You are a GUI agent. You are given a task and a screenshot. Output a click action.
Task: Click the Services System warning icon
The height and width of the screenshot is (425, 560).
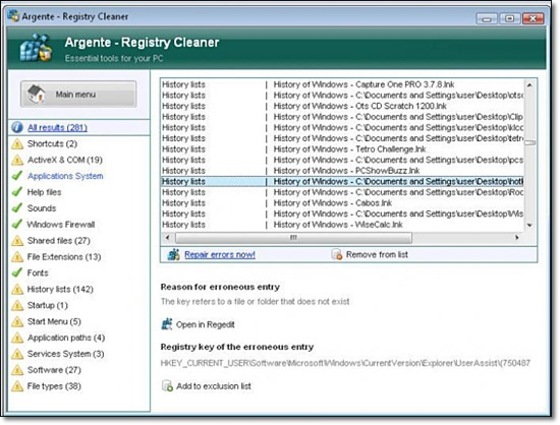pos(17,354)
